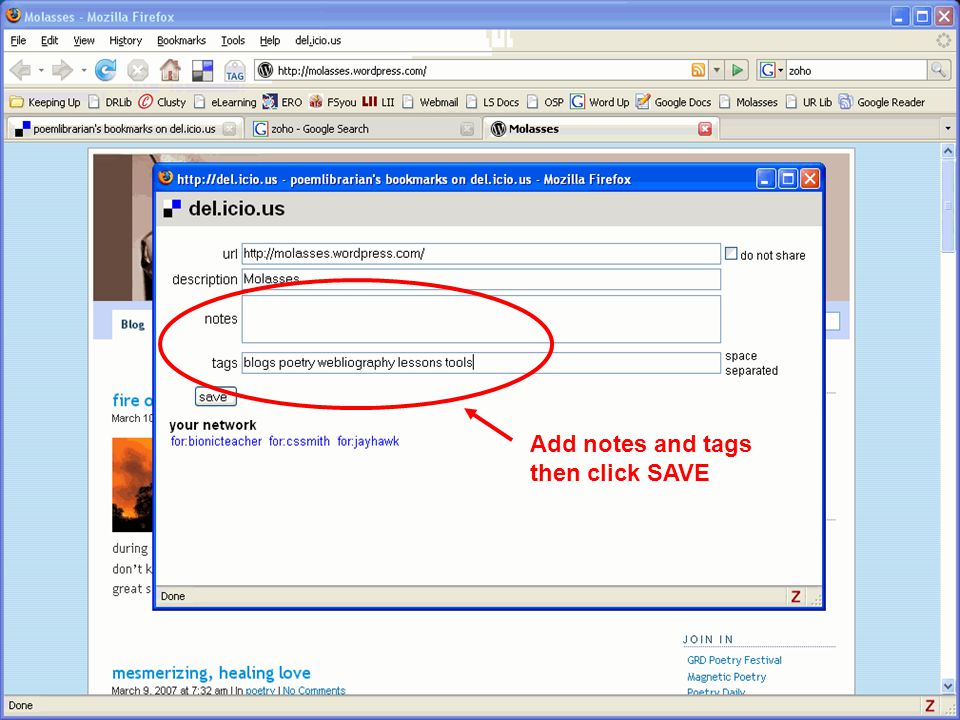Open LS Docs bookmark
960x720 pixels.
tap(492, 102)
